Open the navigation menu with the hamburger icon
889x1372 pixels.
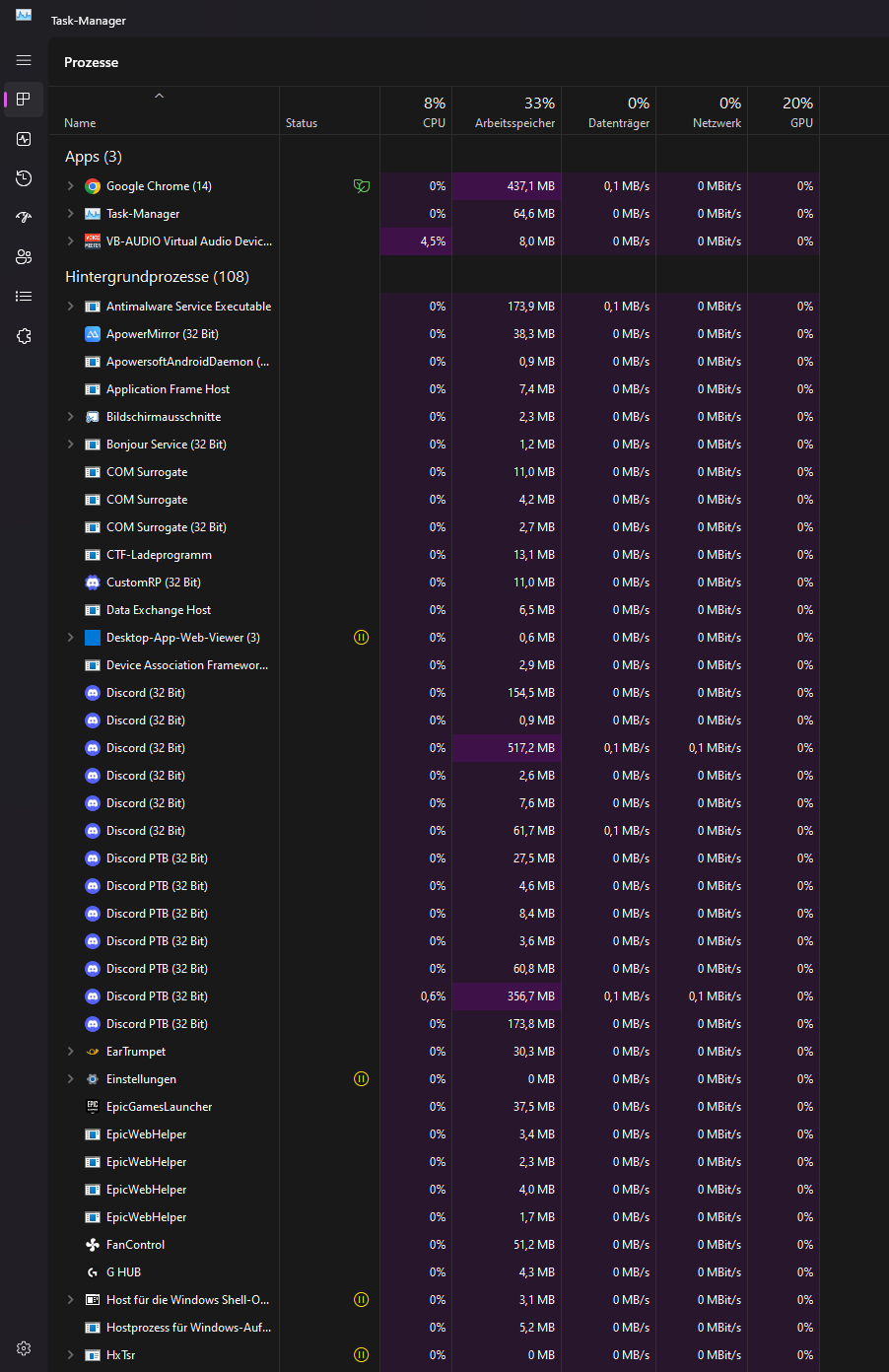point(24,60)
